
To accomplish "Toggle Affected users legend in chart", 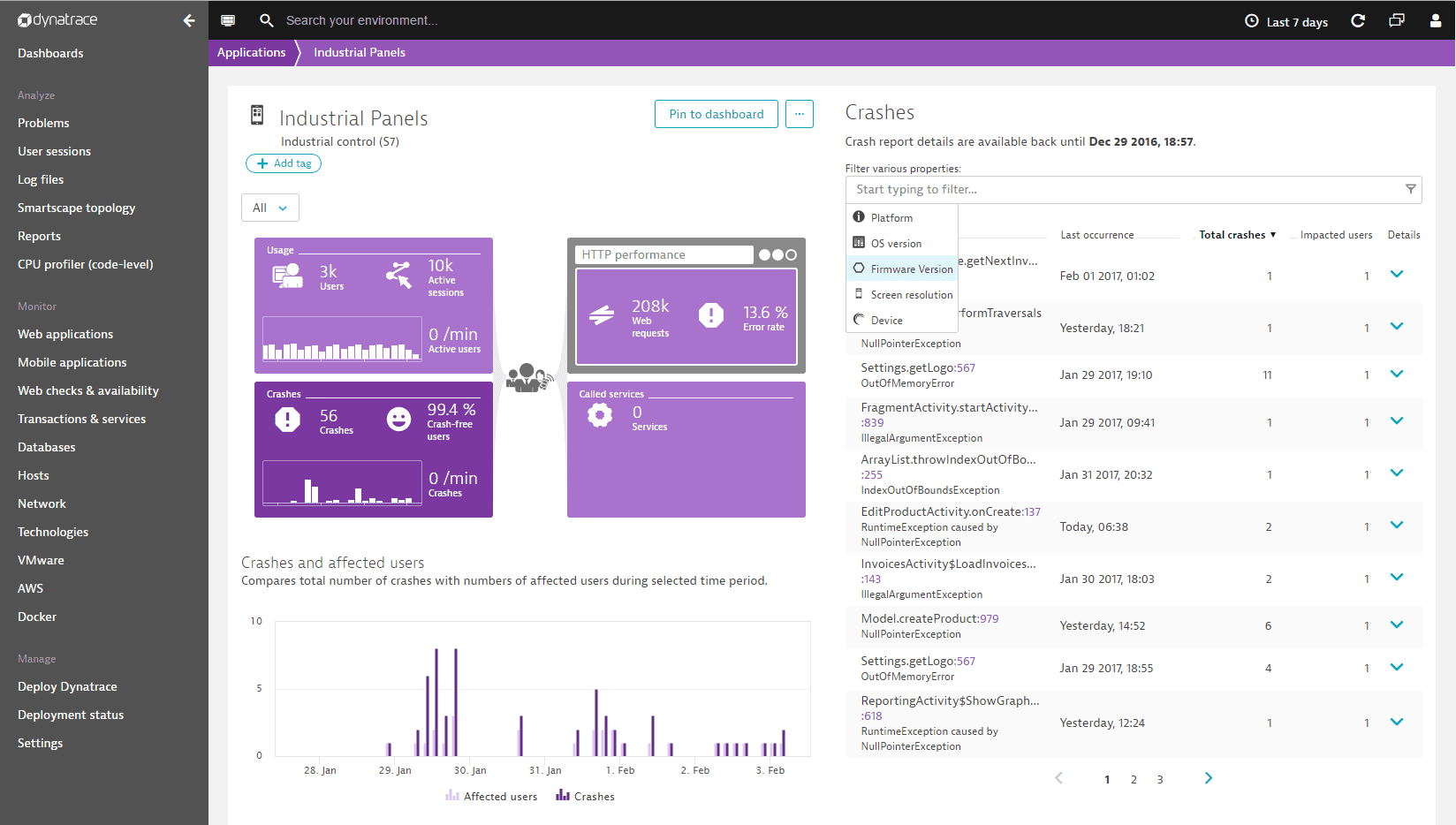I will pos(491,796).
